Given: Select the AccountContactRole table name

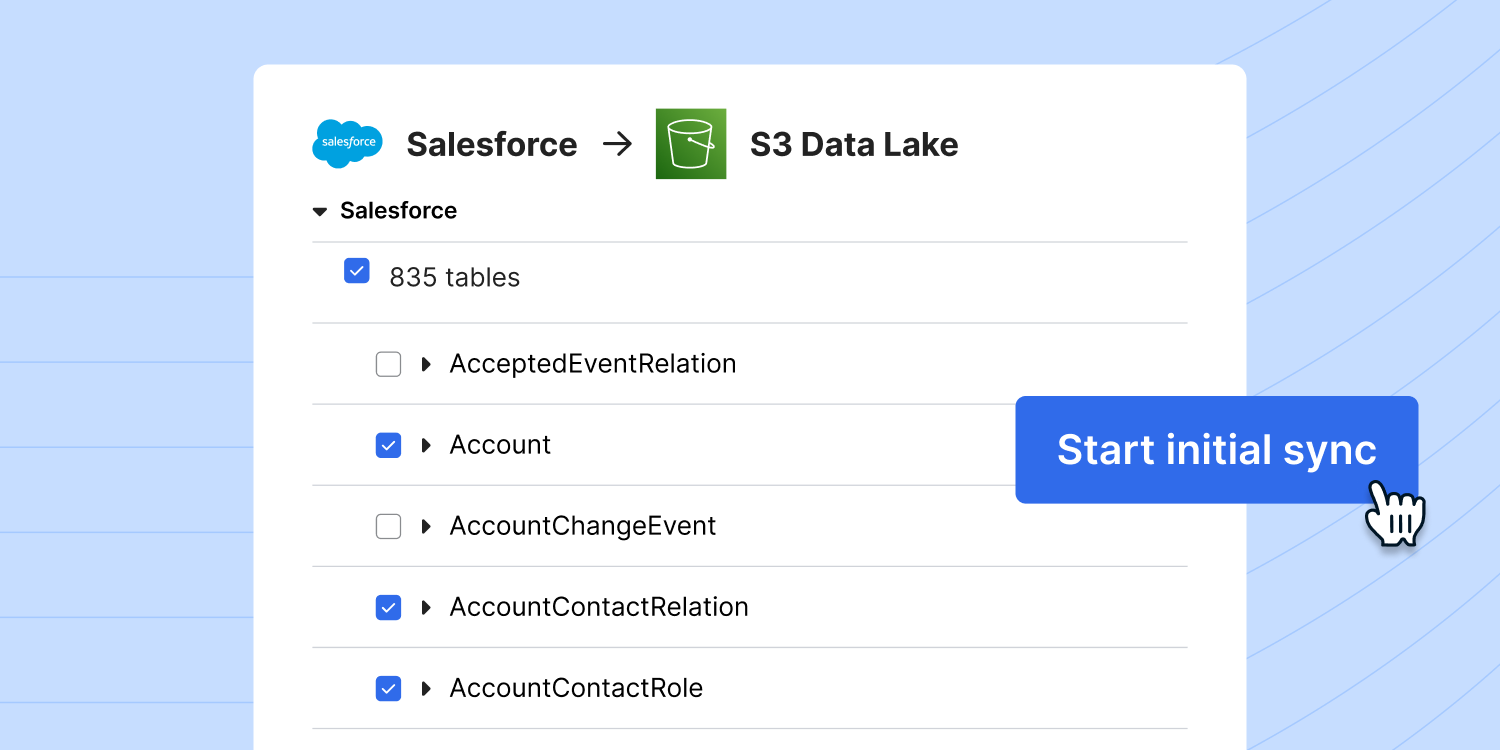Looking at the screenshot, I should 576,688.
